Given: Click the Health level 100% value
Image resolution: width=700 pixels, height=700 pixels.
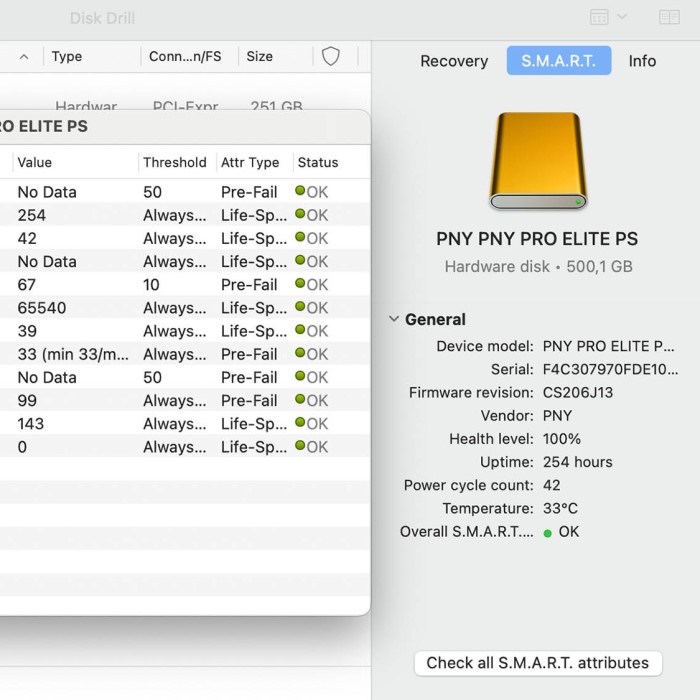Looking at the screenshot, I should pos(562,439).
